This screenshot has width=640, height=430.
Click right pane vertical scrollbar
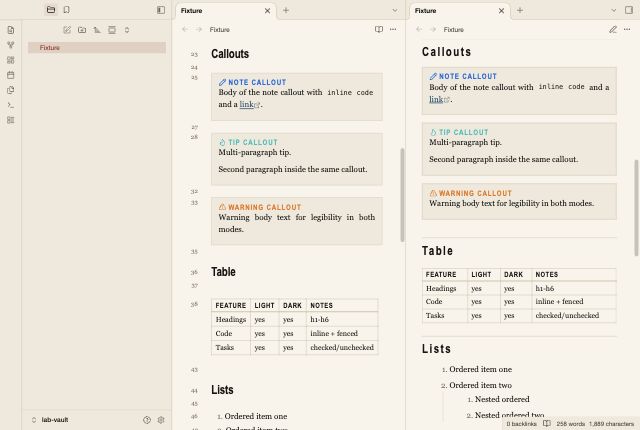coord(636,208)
